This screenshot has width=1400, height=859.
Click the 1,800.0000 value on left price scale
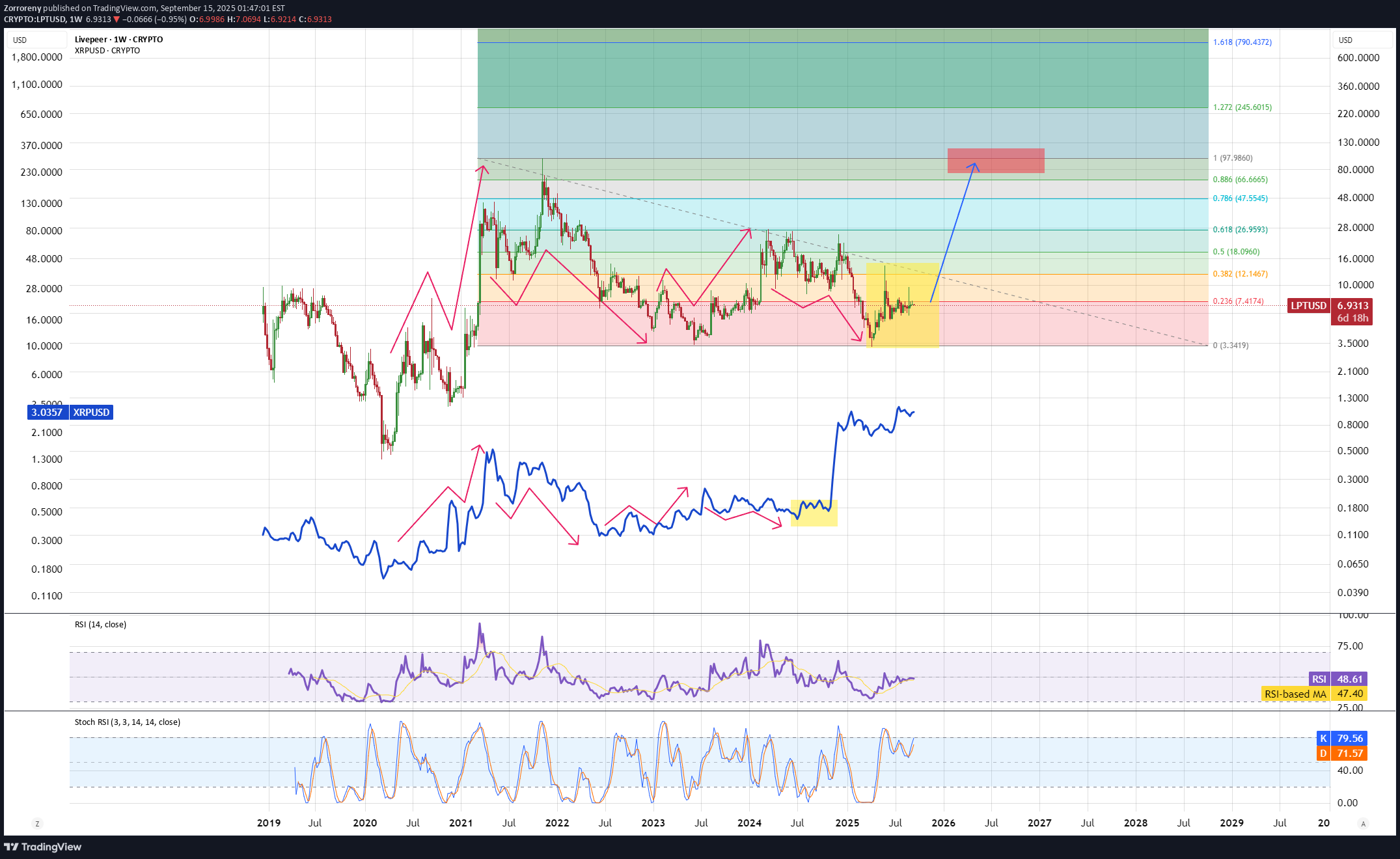[x=37, y=57]
